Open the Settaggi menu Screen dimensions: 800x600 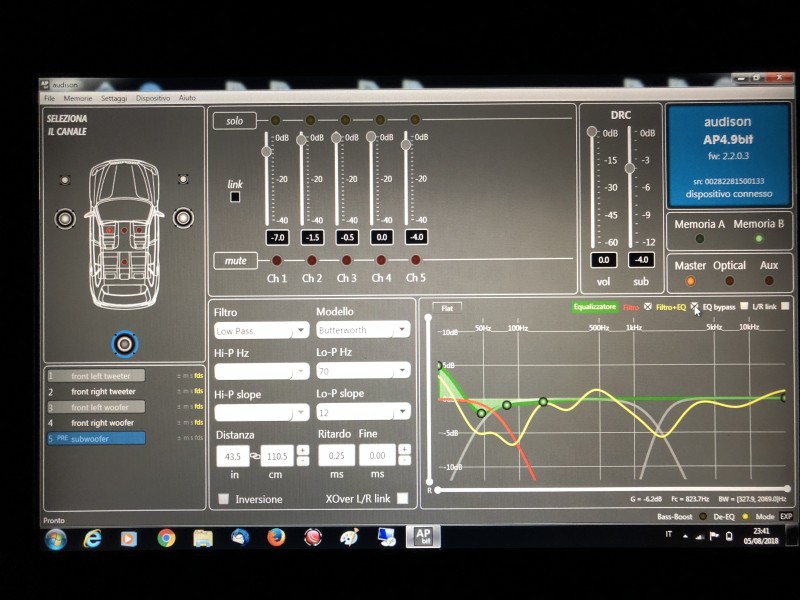(114, 98)
